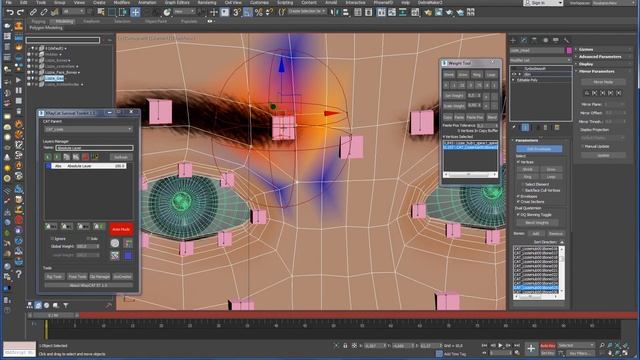Click Blend button in Weight Tool
This screenshot has width=640, height=360.
click(492, 117)
